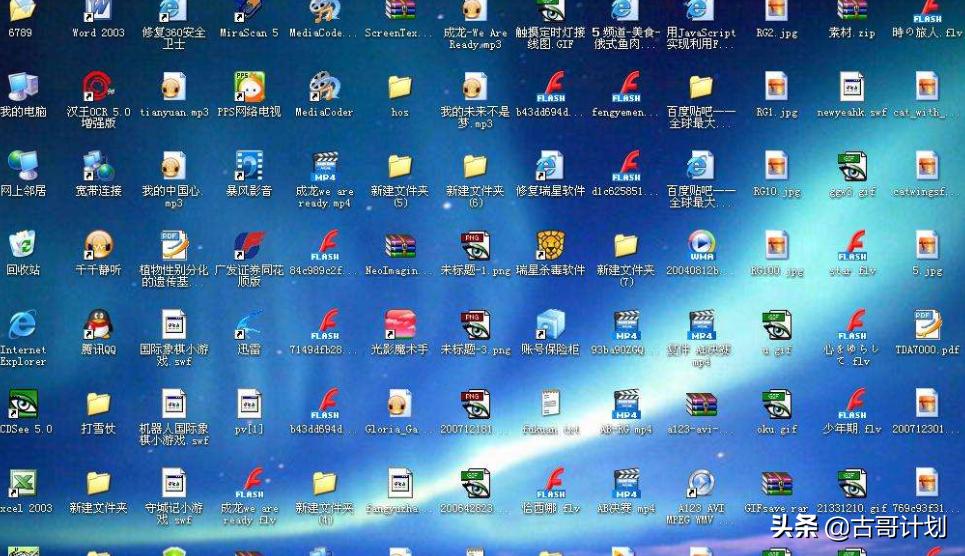Open the 植物性别分化 PDF document
This screenshot has height=556, width=965.
(x=174, y=245)
